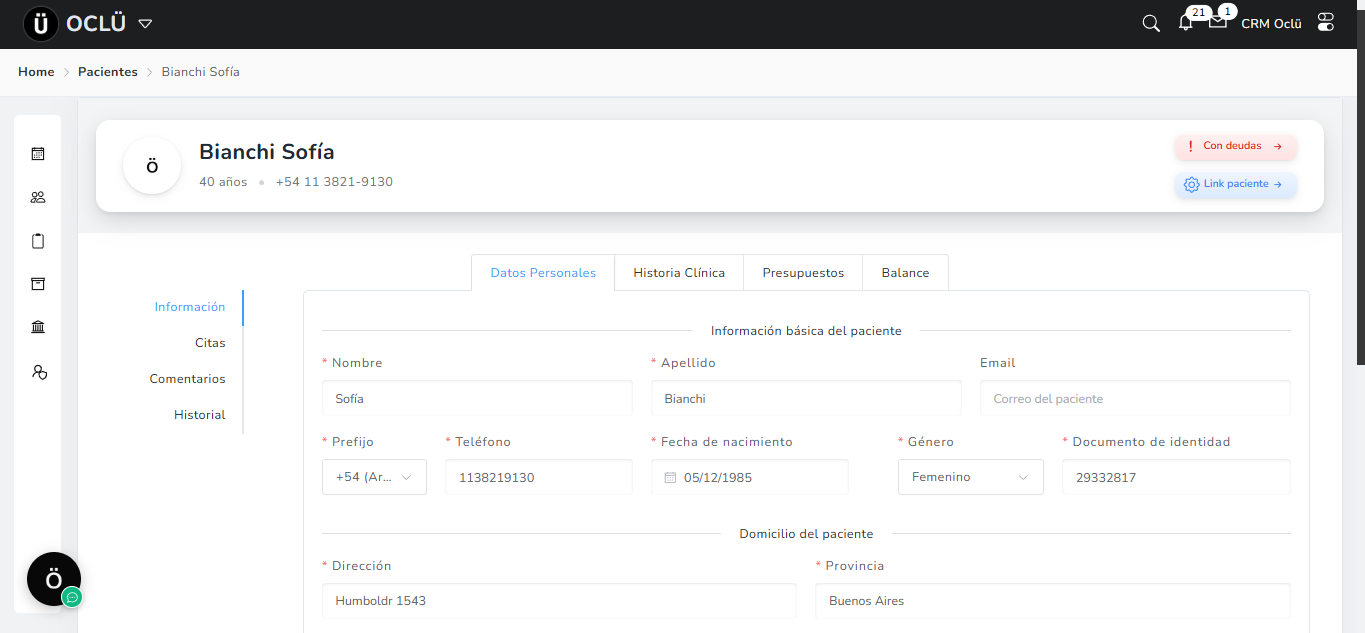Switch to the Presupuestos tab
The height and width of the screenshot is (633, 1365).
[x=803, y=273]
